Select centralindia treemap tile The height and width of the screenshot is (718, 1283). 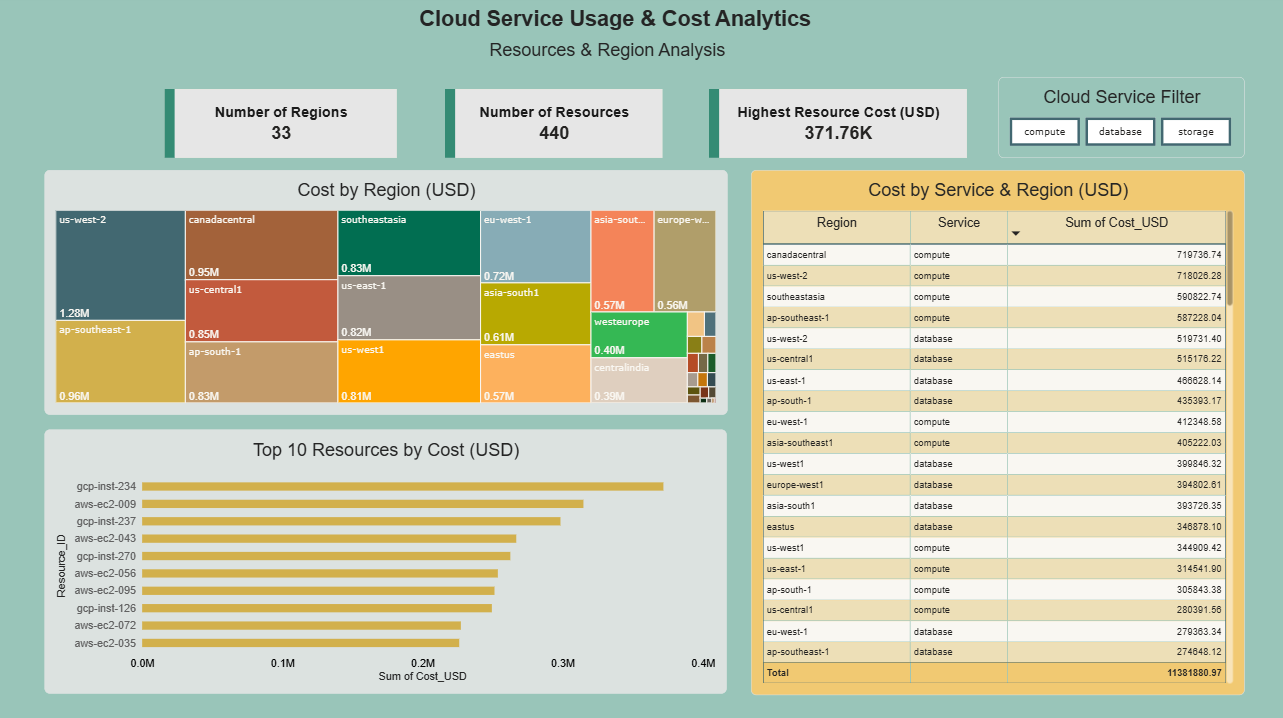tap(639, 380)
